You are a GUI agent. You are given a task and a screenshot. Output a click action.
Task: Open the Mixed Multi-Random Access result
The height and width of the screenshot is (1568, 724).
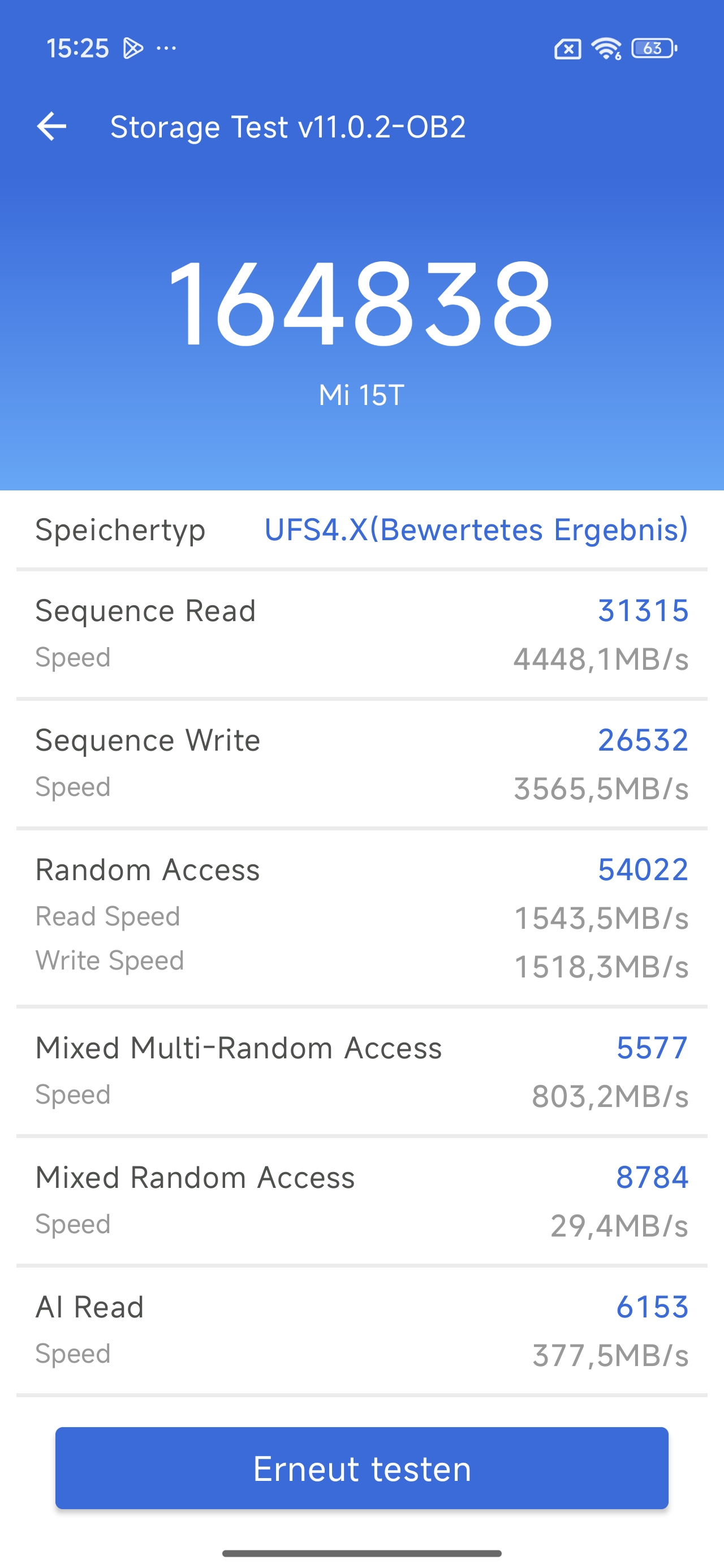pos(361,1071)
